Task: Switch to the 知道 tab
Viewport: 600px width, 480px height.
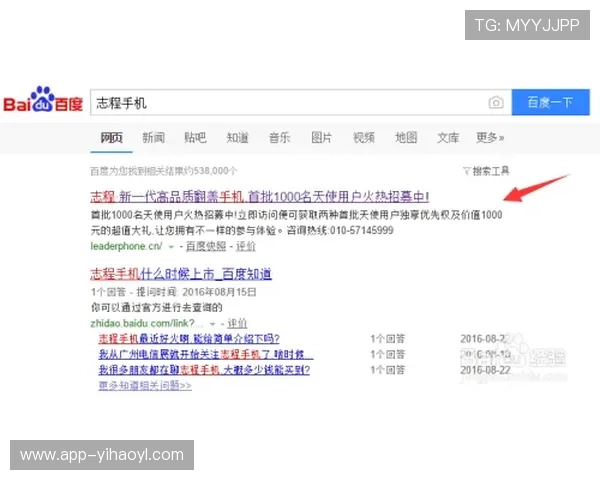Action: pos(237,137)
